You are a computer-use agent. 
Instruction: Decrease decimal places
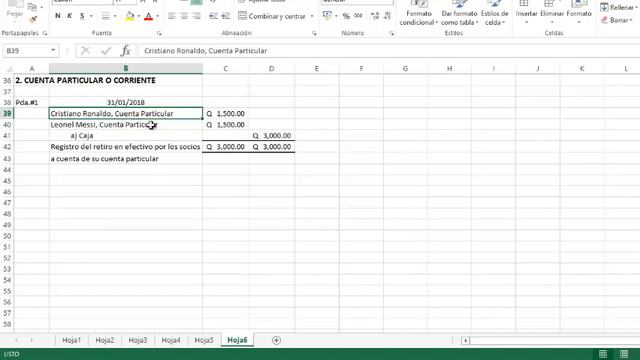tap(387, 16)
